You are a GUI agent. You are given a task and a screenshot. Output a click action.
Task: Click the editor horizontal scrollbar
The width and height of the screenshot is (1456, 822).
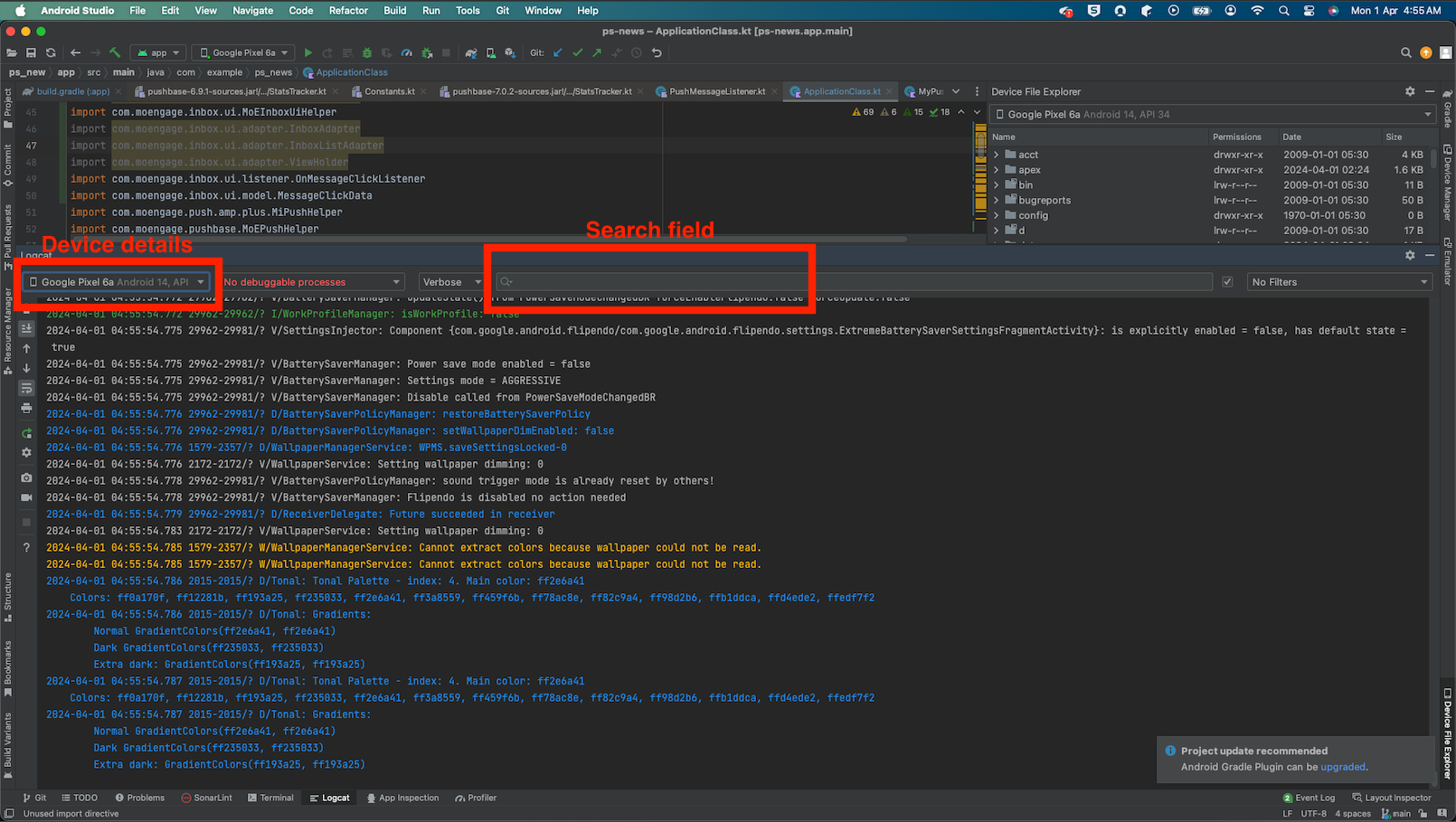[x=488, y=241]
